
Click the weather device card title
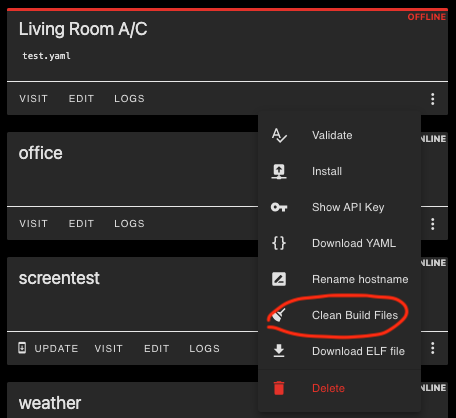pyautogui.click(x=50, y=403)
